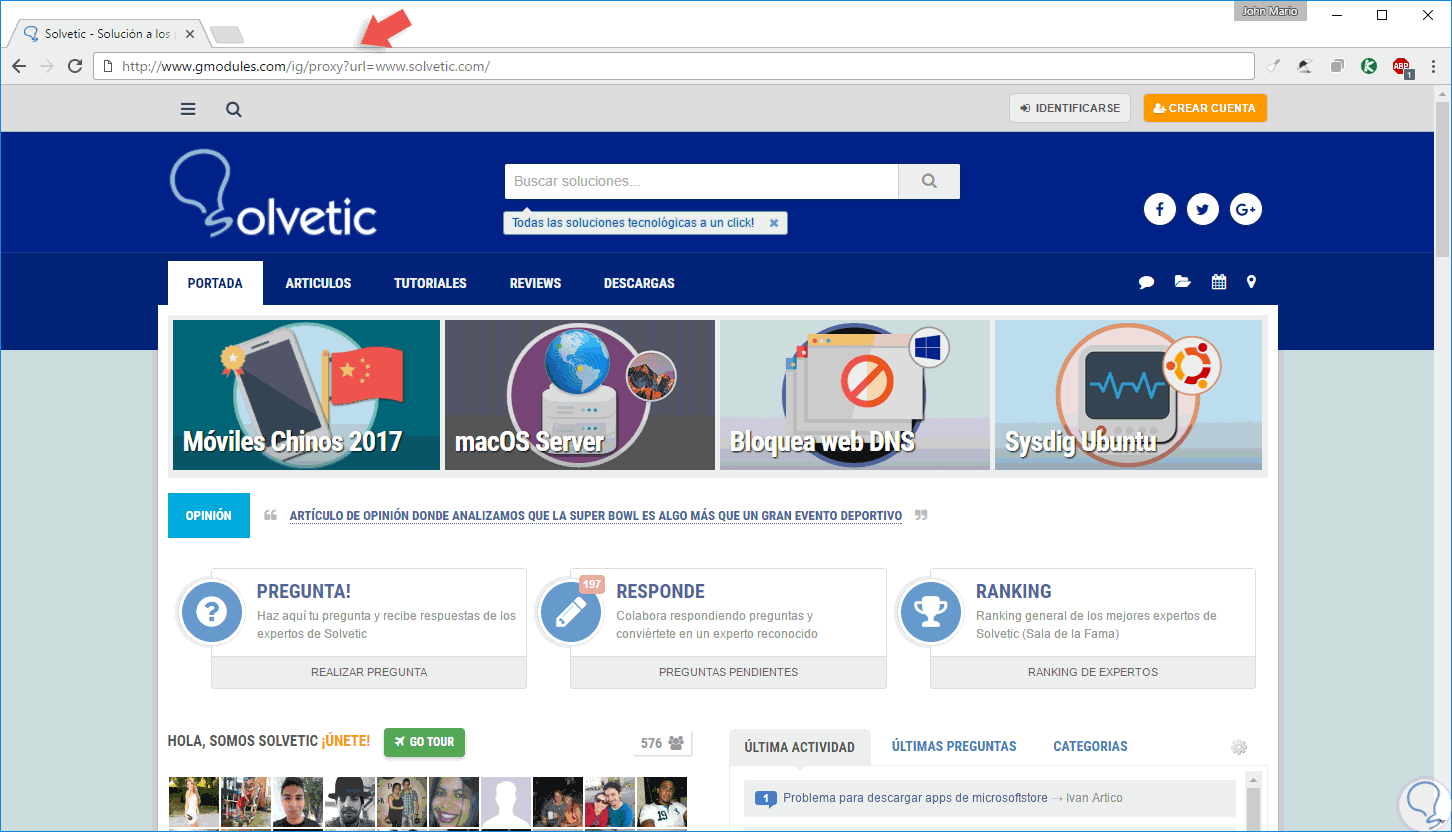Open Solvetic Twitter page icon
The image size is (1452, 832).
(1203, 209)
